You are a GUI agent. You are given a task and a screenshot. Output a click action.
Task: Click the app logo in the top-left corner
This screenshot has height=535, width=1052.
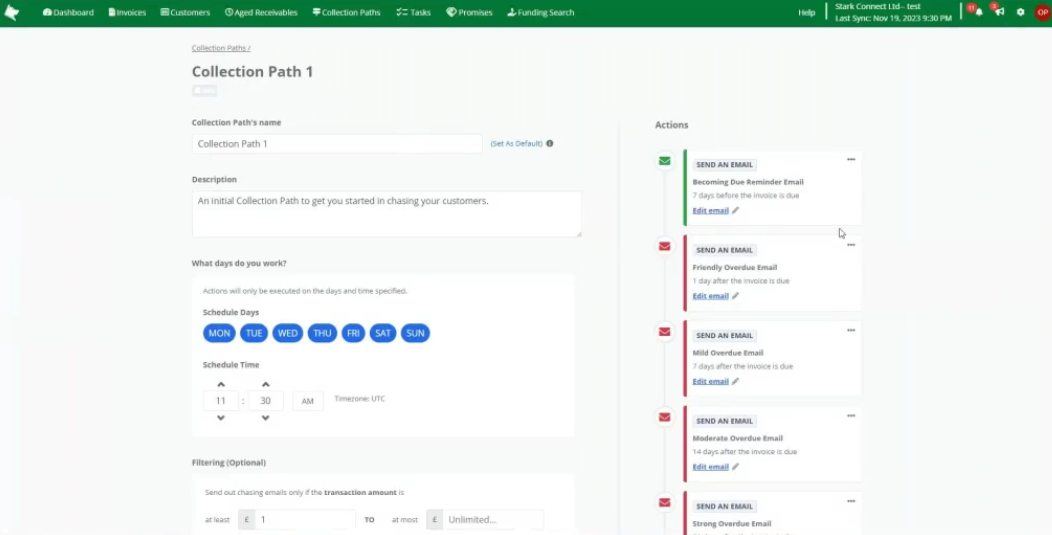[11, 12]
